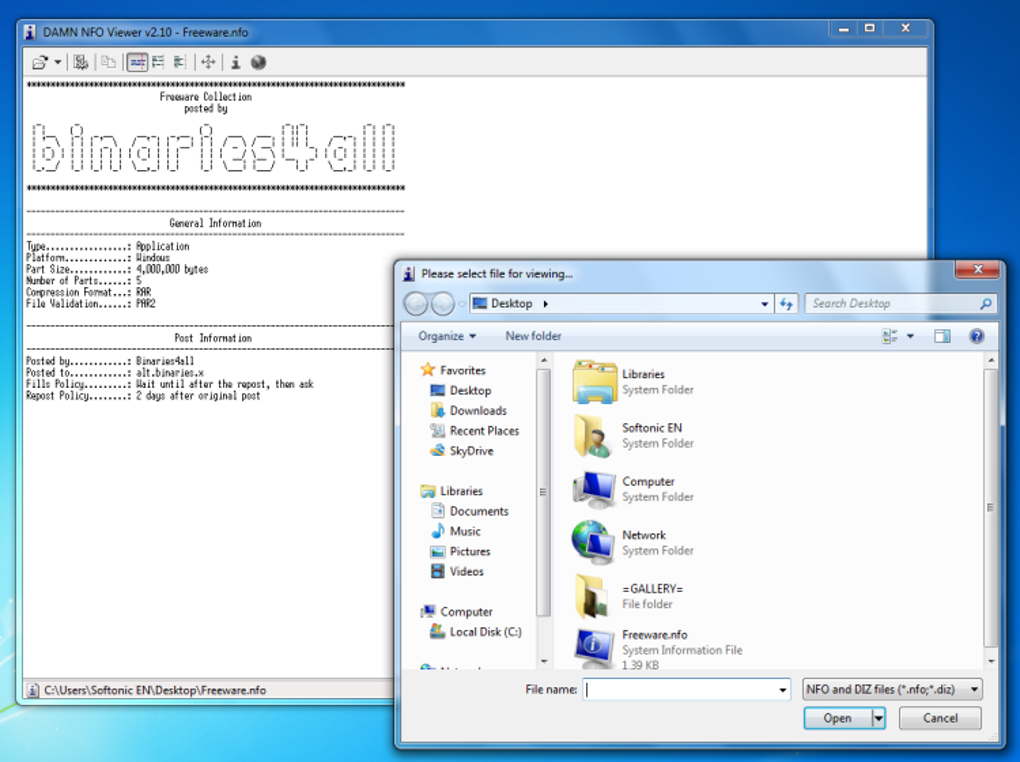The image size is (1020, 762).
Task: Open a file with the toolbar folder icon
Action: pos(40,62)
